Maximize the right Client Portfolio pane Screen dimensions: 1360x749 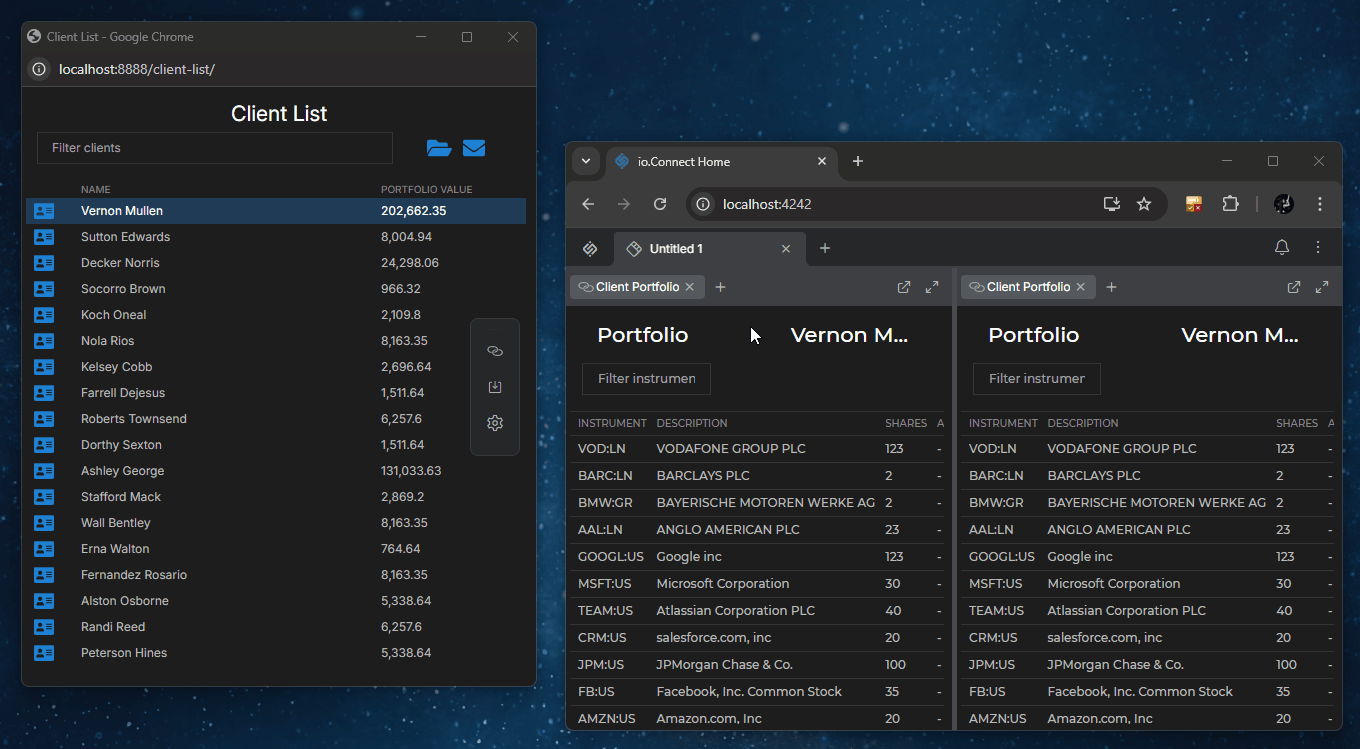[x=1322, y=287]
